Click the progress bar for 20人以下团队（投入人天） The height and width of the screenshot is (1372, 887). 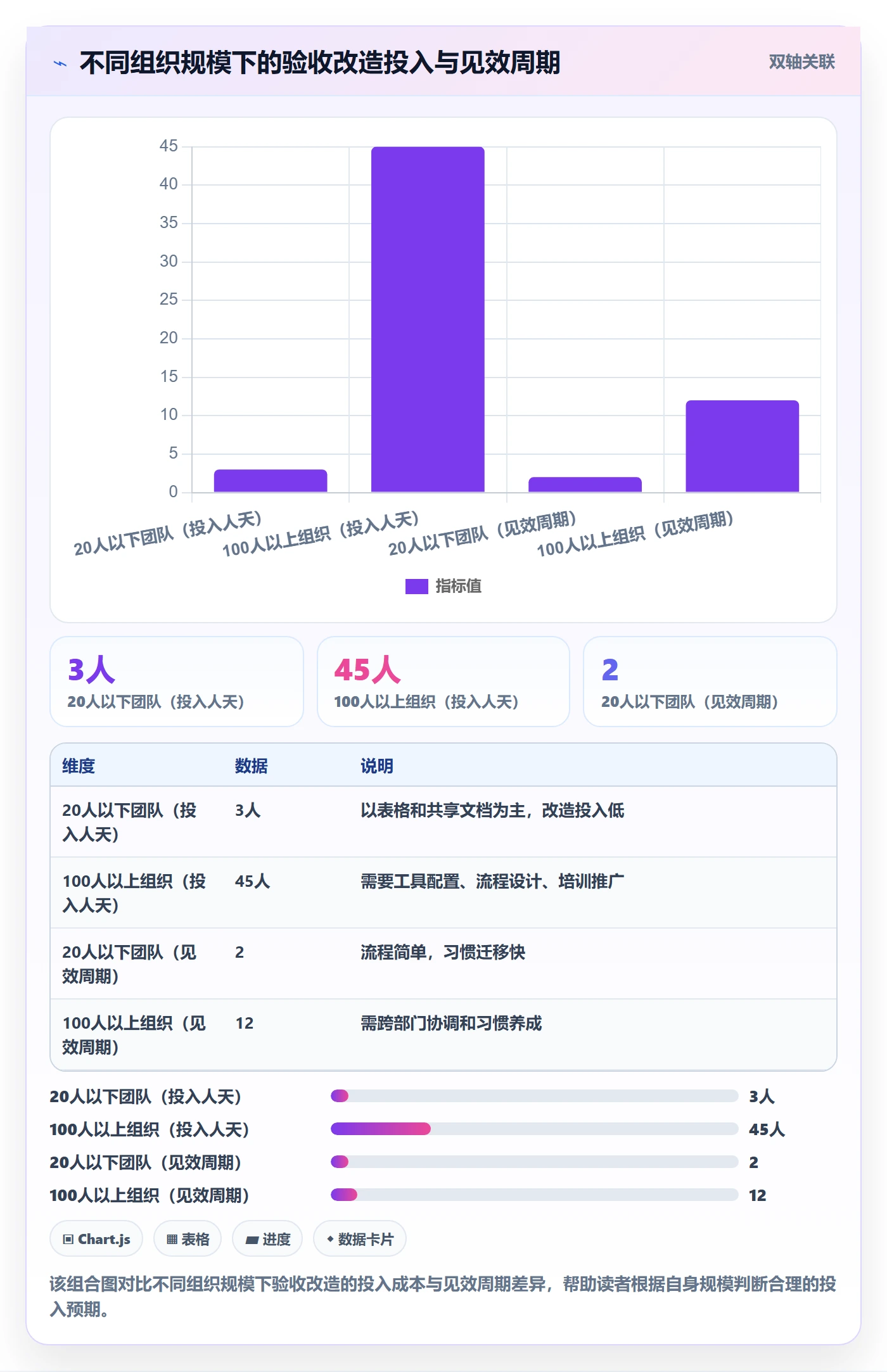pyautogui.click(x=534, y=1096)
